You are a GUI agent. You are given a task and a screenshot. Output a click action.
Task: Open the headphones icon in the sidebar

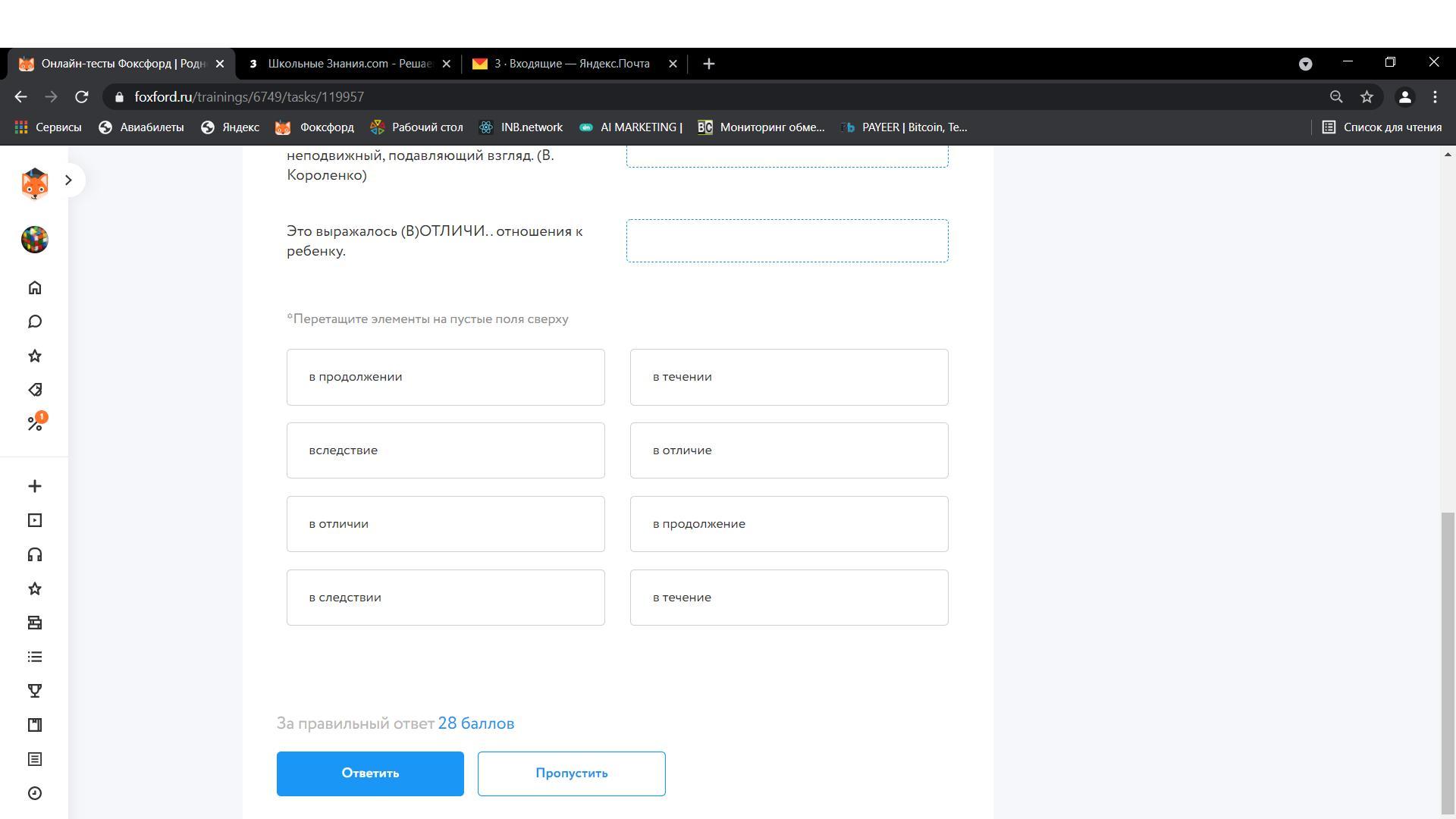[x=34, y=555]
